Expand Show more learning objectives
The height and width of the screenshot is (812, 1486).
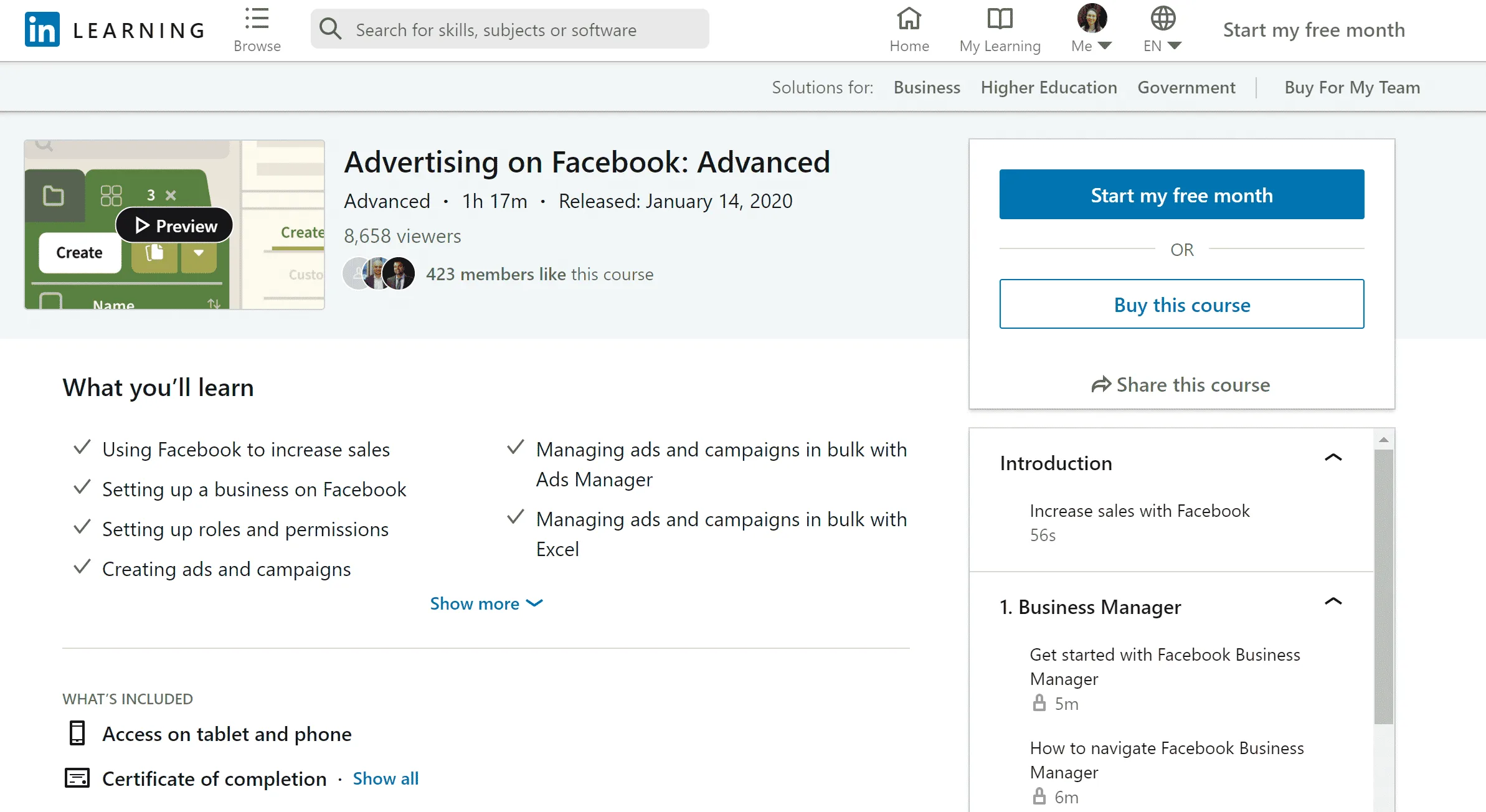tap(486, 603)
